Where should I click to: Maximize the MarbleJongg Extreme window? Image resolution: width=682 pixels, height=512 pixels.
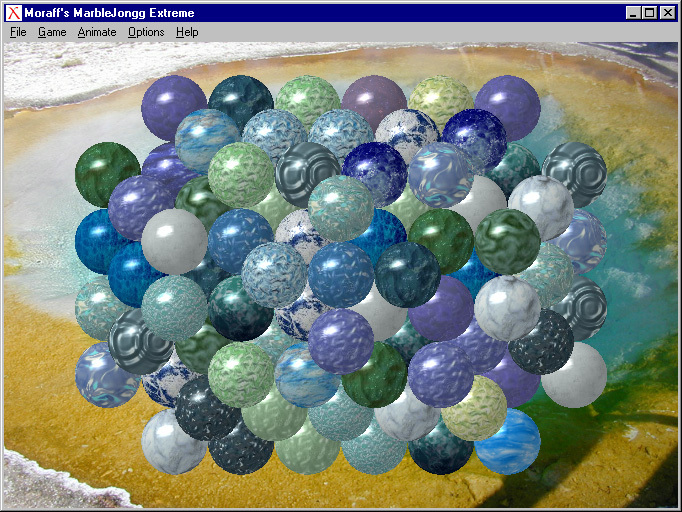pos(649,13)
